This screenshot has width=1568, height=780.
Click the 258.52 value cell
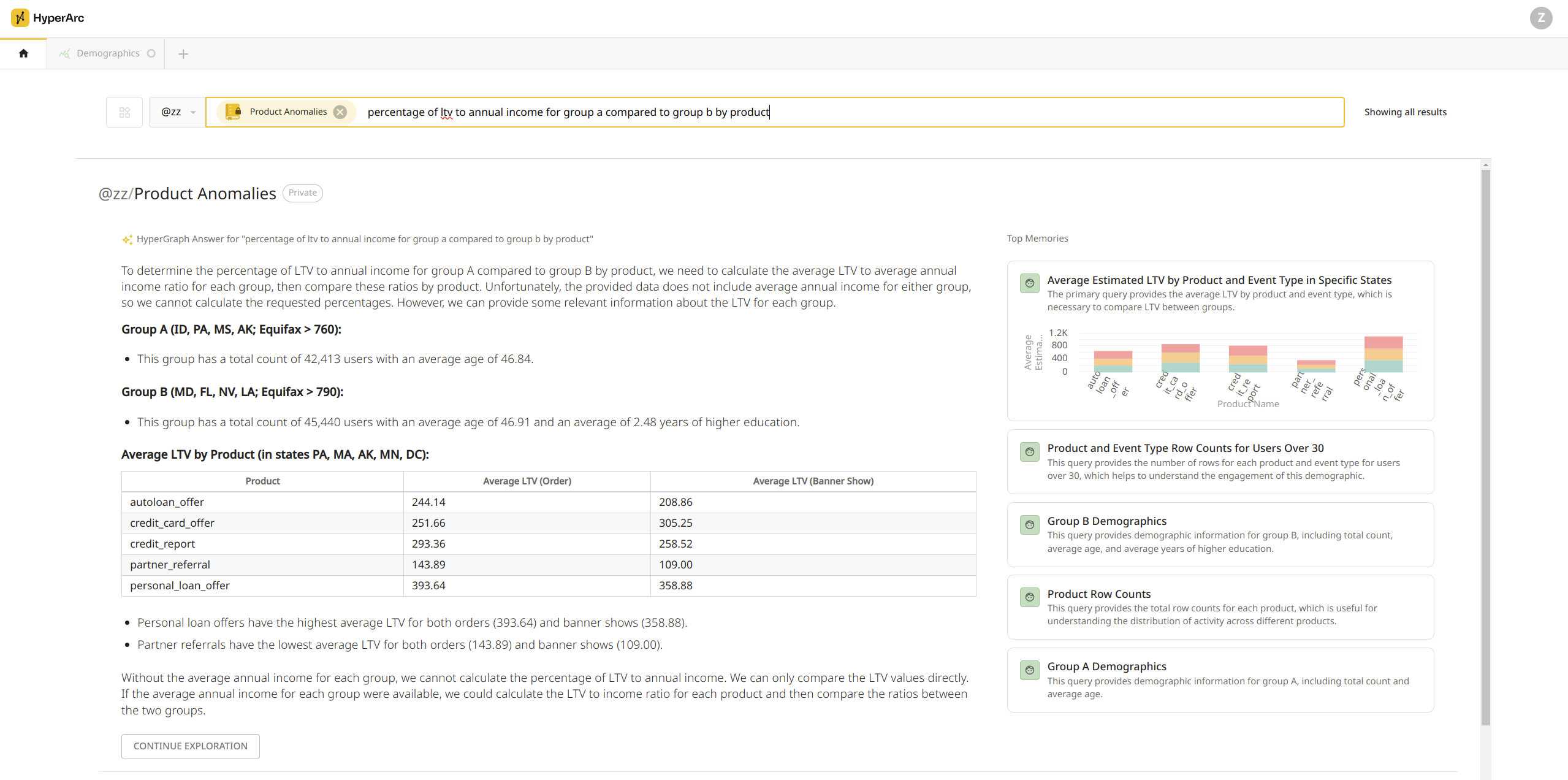(x=813, y=544)
